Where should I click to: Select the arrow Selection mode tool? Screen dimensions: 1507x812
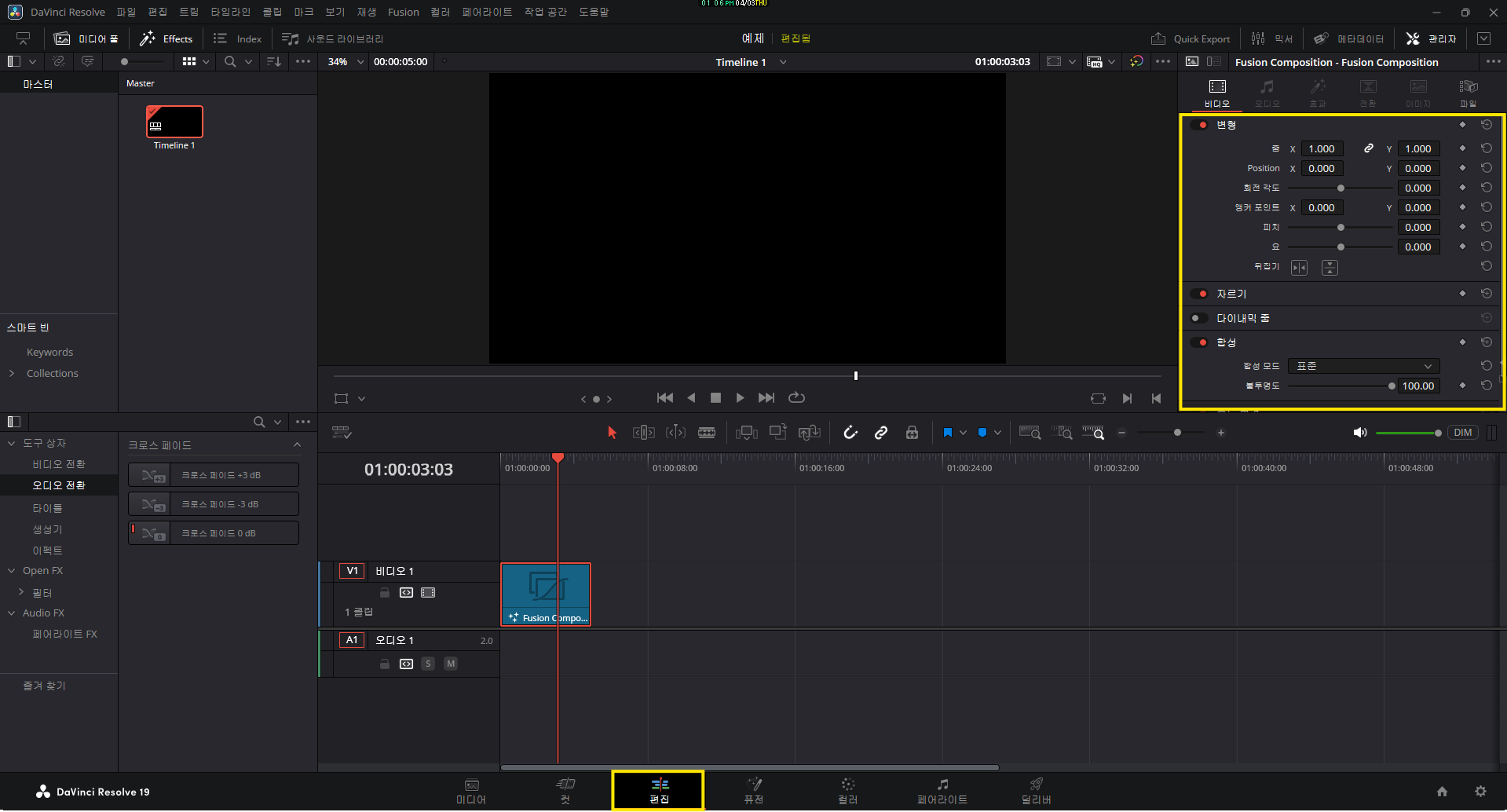pyautogui.click(x=613, y=433)
